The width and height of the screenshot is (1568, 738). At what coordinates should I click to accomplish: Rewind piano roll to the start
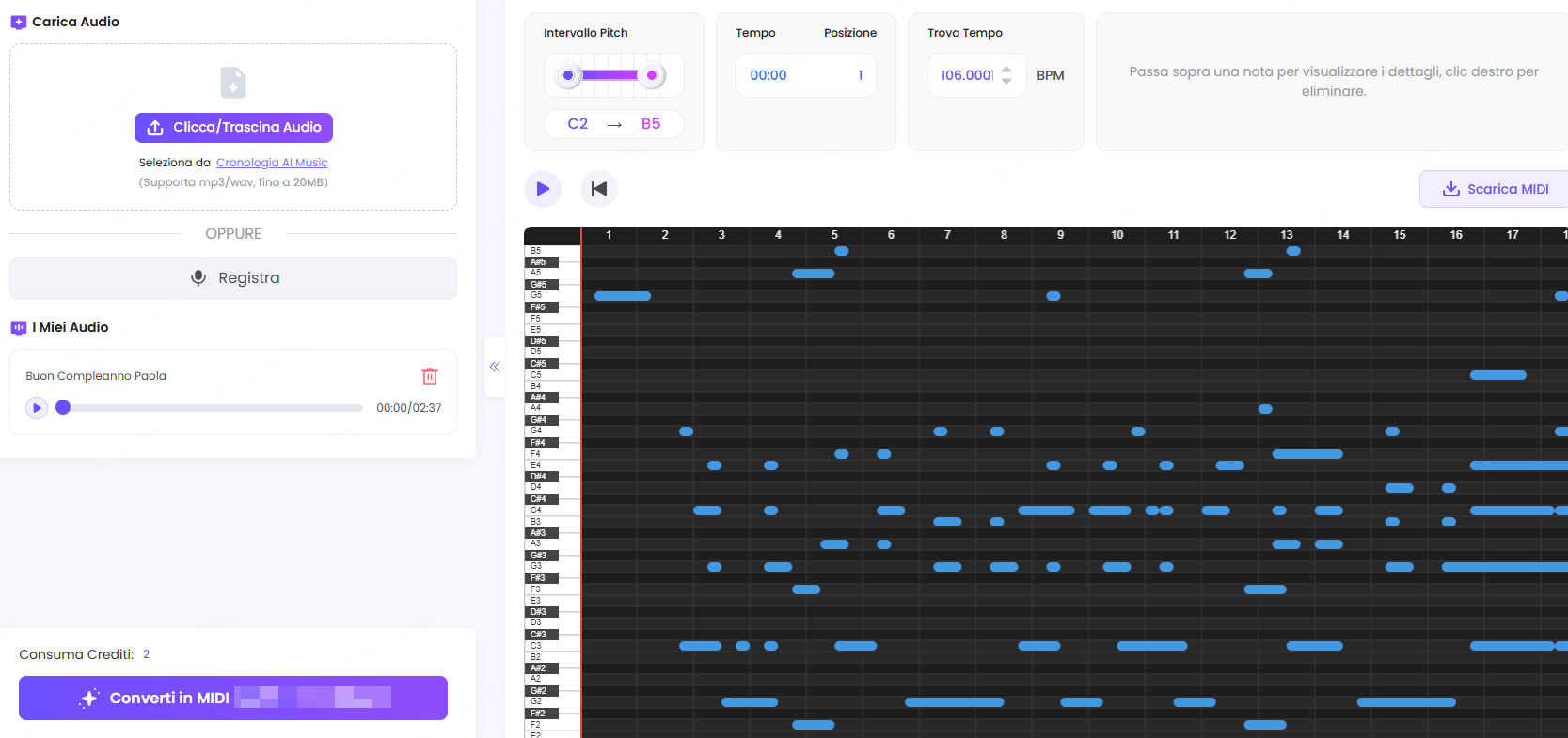tap(599, 189)
